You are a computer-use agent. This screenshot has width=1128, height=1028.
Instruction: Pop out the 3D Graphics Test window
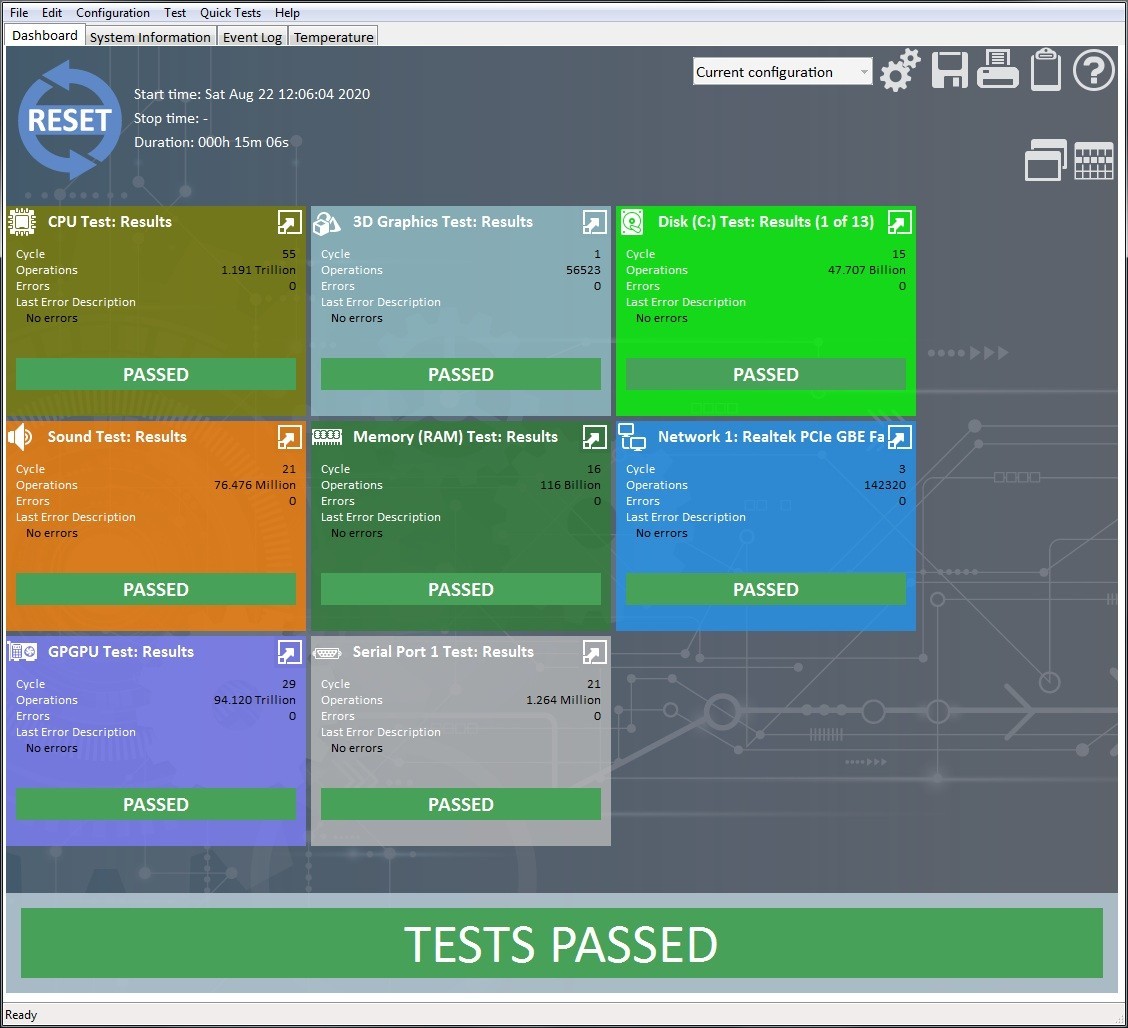[x=594, y=222]
